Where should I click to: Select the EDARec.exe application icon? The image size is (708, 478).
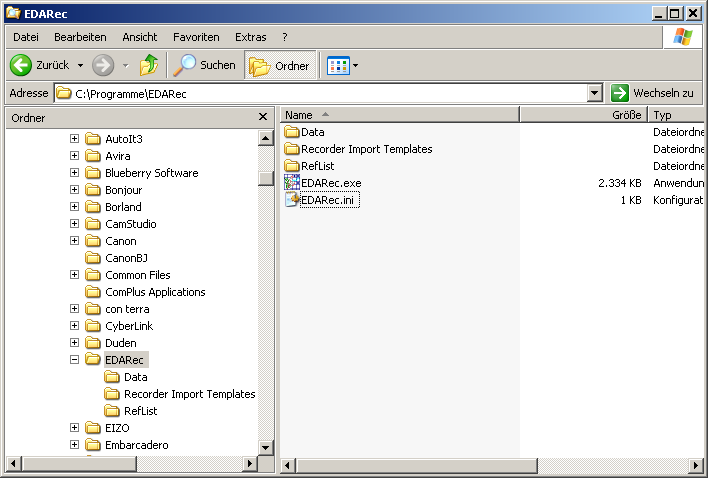point(292,182)
